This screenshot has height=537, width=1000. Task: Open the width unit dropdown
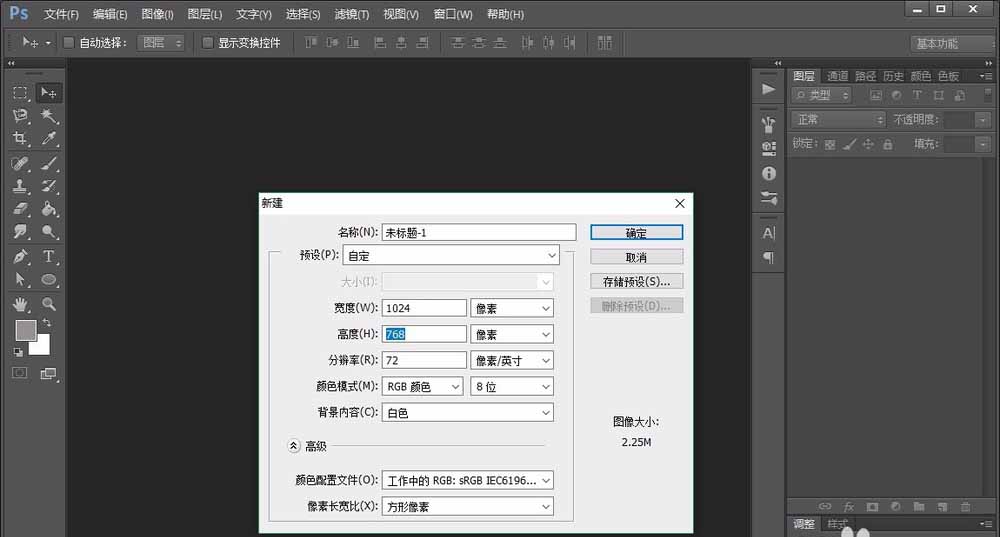pyautogui.click(x=512, y=308)
